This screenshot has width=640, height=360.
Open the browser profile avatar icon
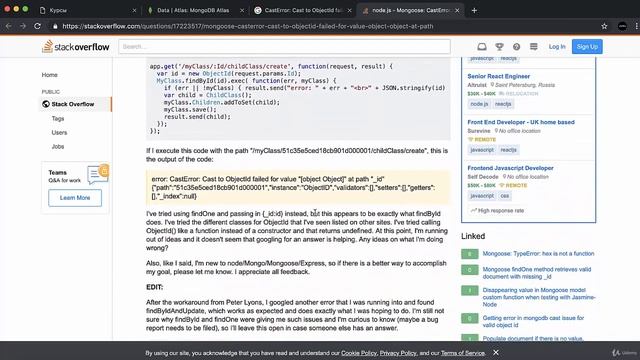click(x=622, y=26)
